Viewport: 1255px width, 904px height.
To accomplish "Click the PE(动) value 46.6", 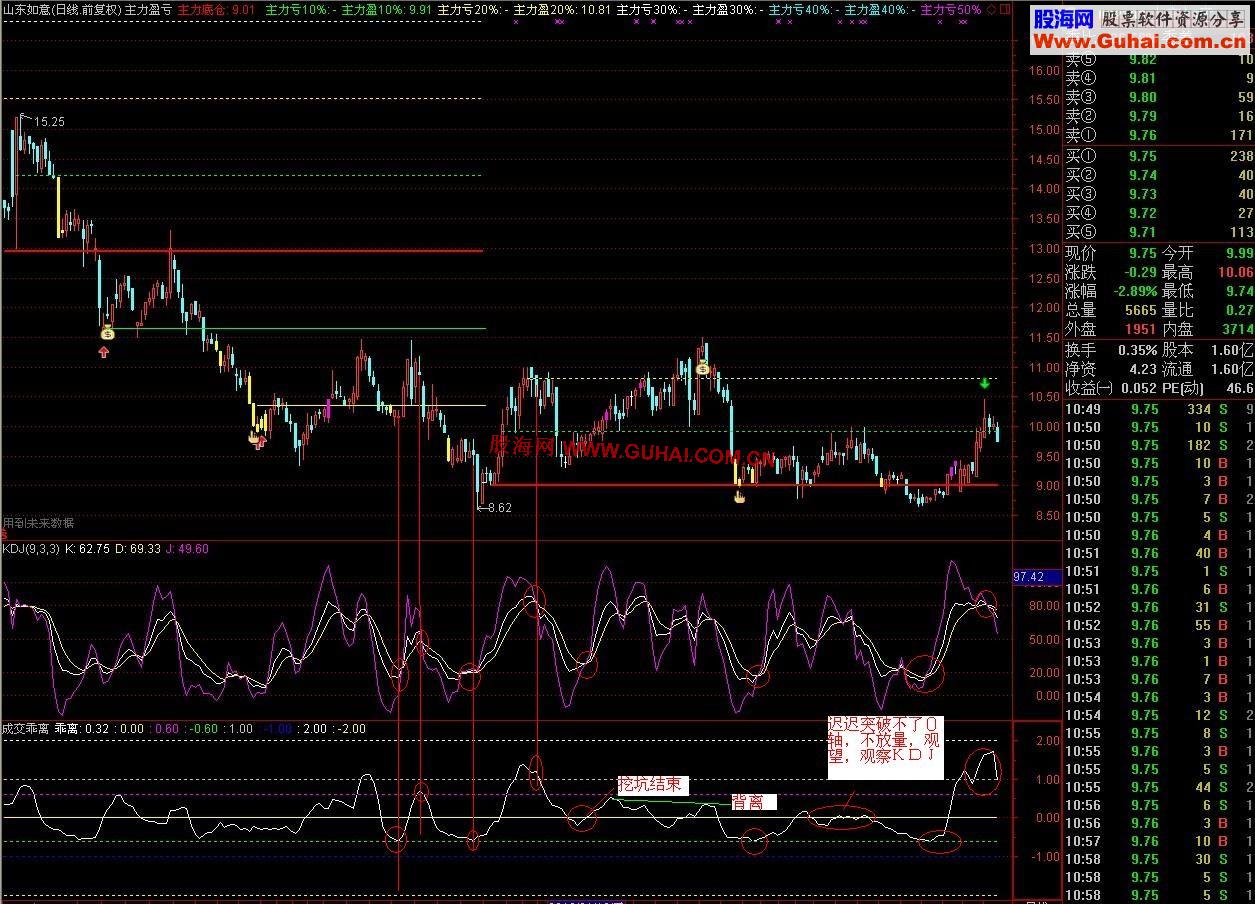I will [1240, 388].
